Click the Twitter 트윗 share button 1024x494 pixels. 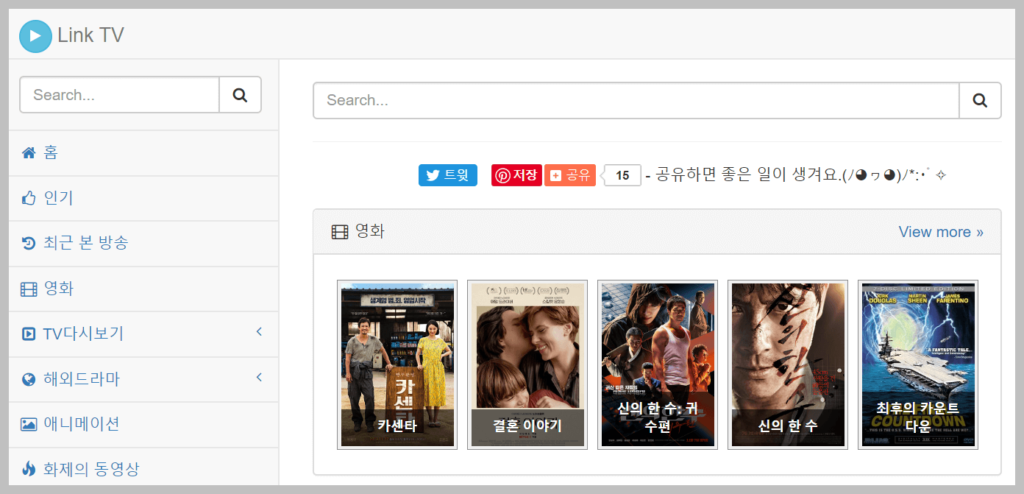pyautogui.click(x=448, y=175)
